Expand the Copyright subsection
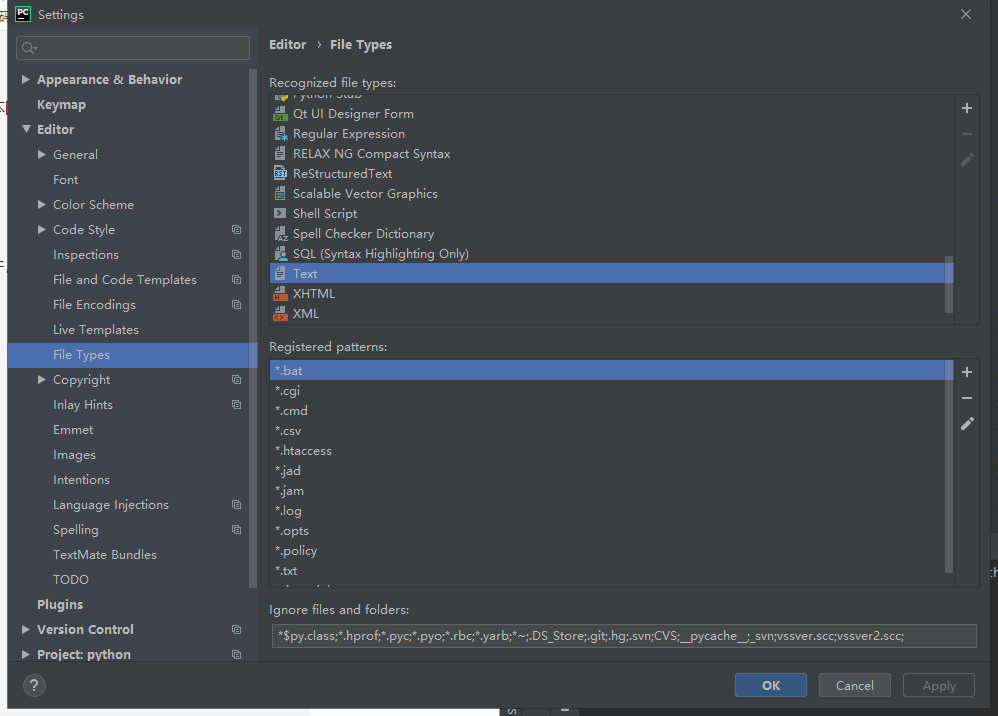The height and width of the screenshot is (716, 998). (x=41, y=379)
